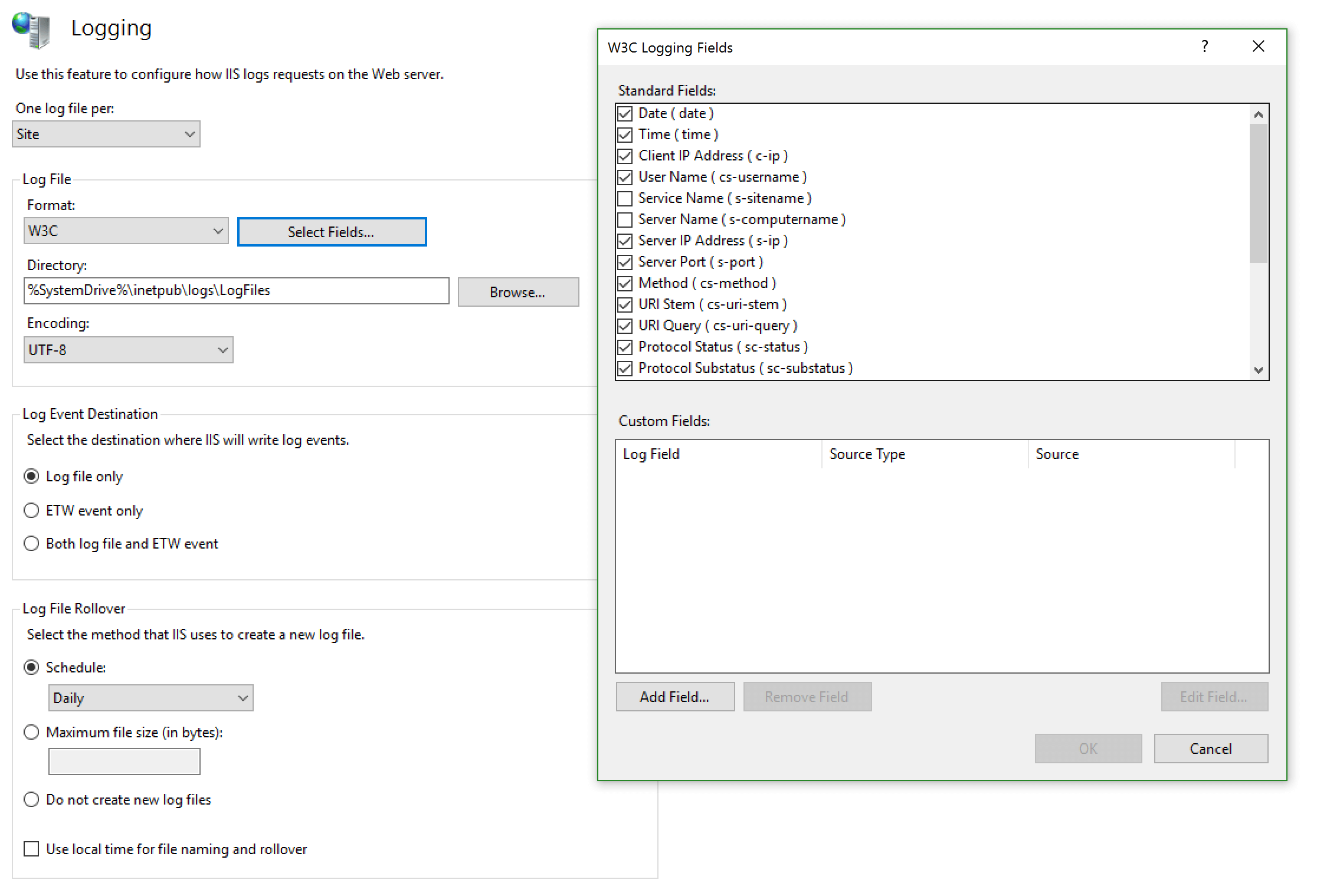Screen dimensions: 1317x896
Task: Click the Add Field button in Custom Fields
Action: [x=673, y=697]
